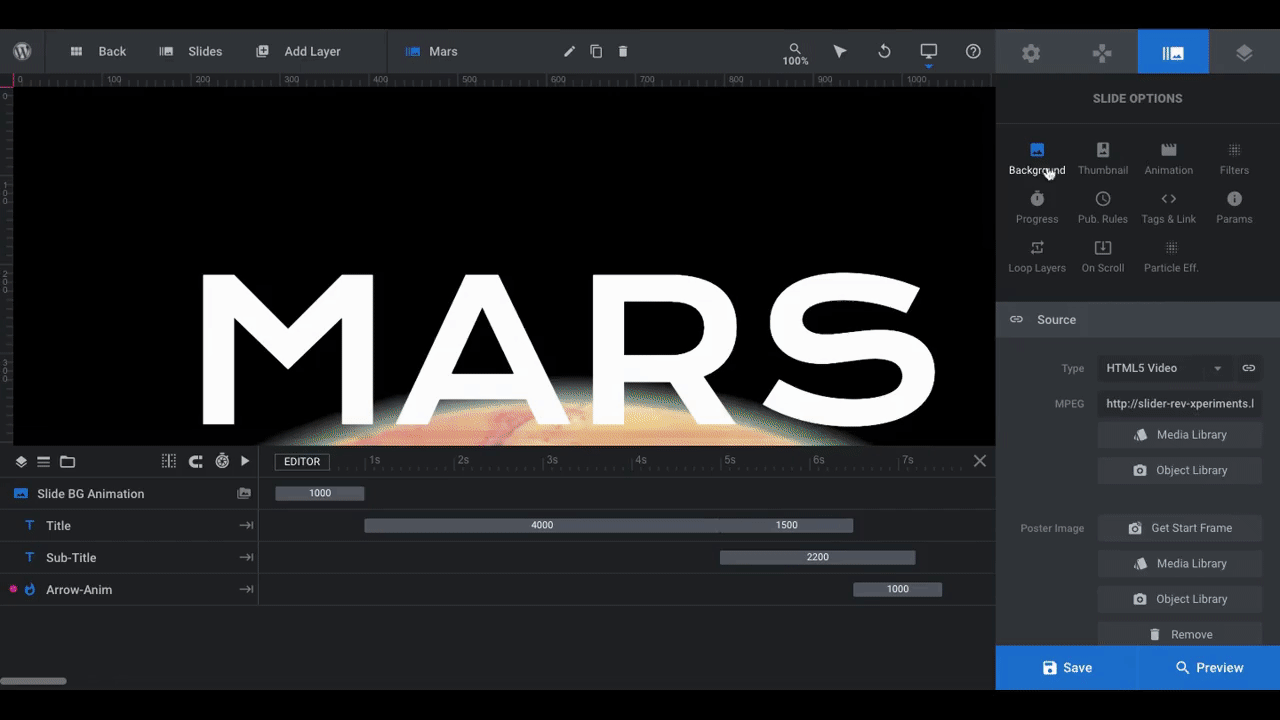Viewport: 1280px width, 720px height.
Task: Open the Animation slide option
Action: click(1169, 159)
